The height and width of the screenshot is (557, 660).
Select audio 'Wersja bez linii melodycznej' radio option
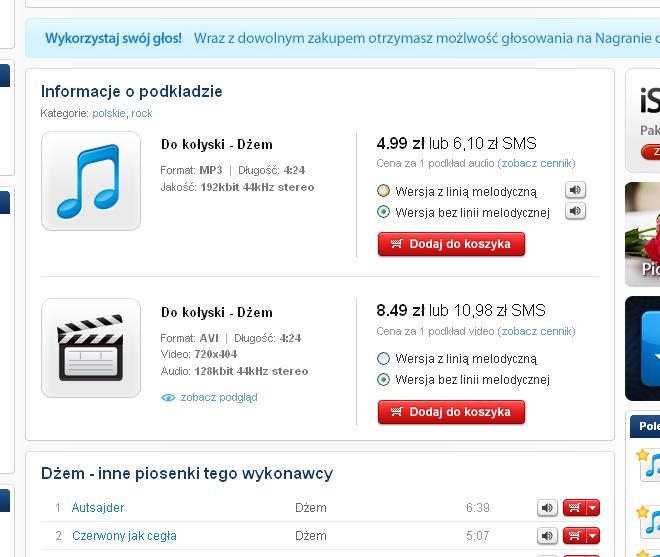(383, 212)
